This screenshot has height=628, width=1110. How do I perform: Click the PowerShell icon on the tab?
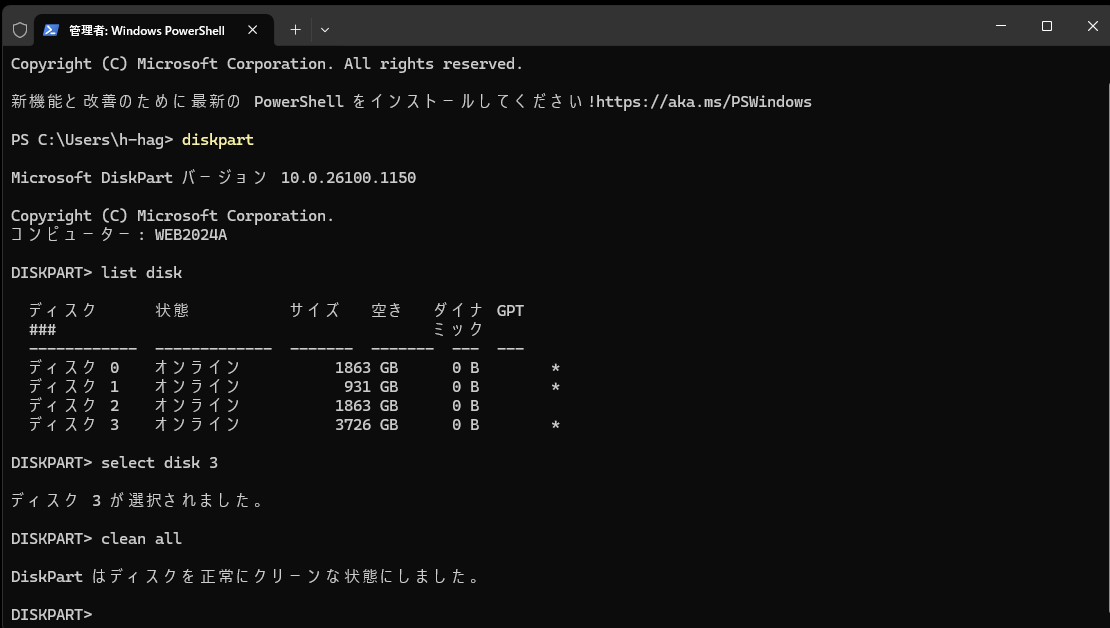51,30
